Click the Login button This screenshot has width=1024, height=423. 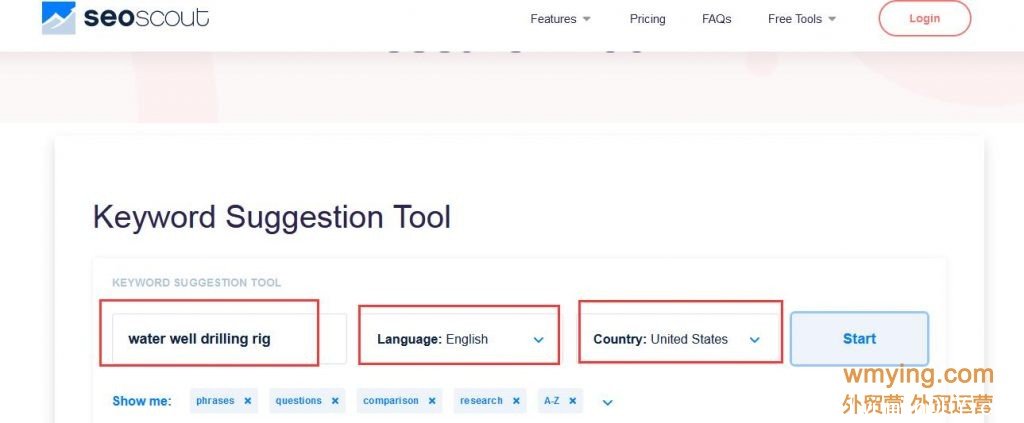(925, 18)
